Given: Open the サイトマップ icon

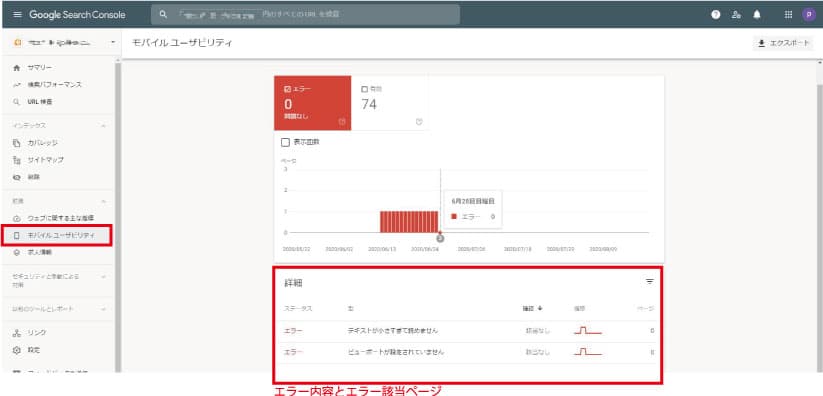Looking at the screenshot, I should tap(17, 160).
